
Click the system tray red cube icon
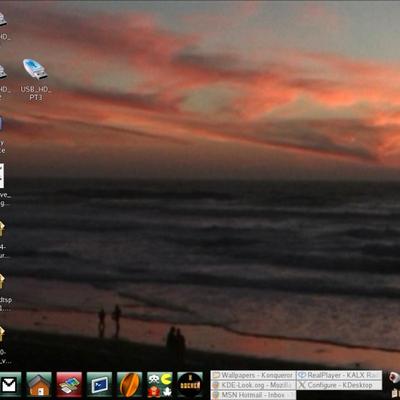coord(394,378)
